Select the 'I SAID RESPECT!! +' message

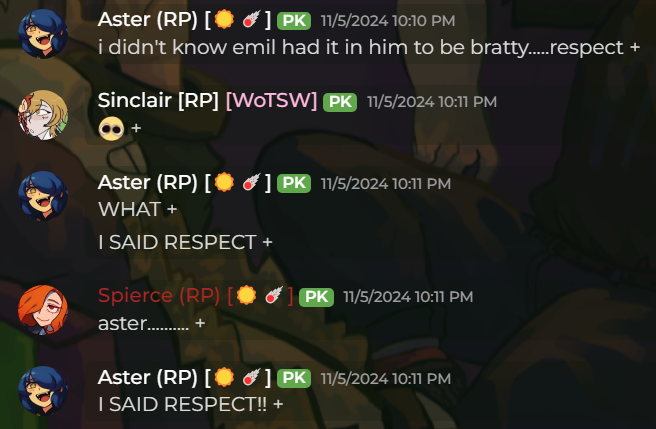[x=191, y=404]
